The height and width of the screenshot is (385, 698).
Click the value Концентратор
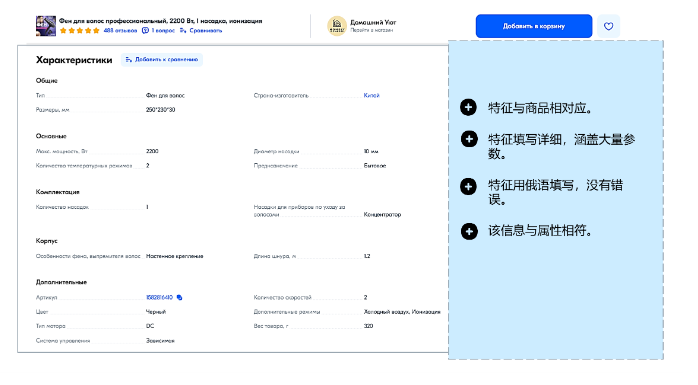coord(382,215)
